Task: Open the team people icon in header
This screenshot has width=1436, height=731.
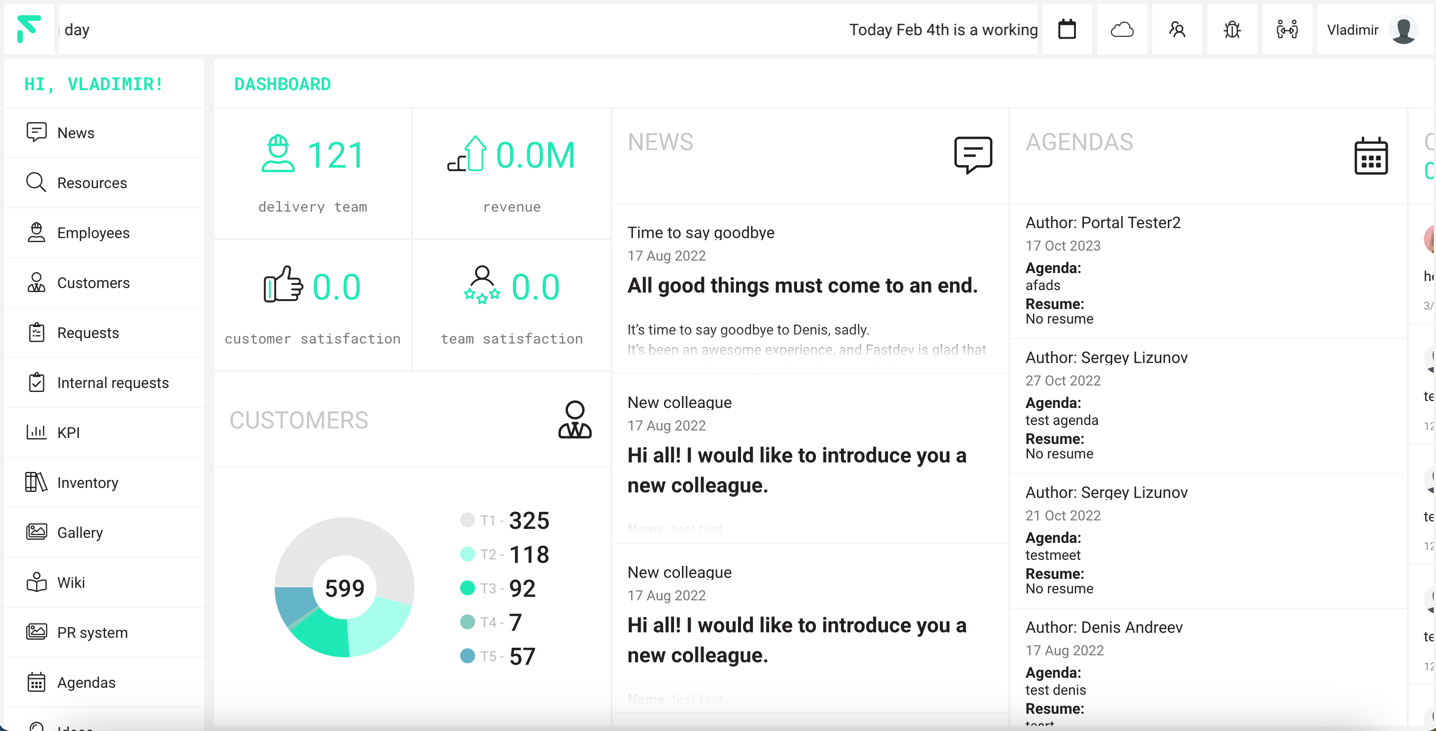Action: [x=1287, y=30]
